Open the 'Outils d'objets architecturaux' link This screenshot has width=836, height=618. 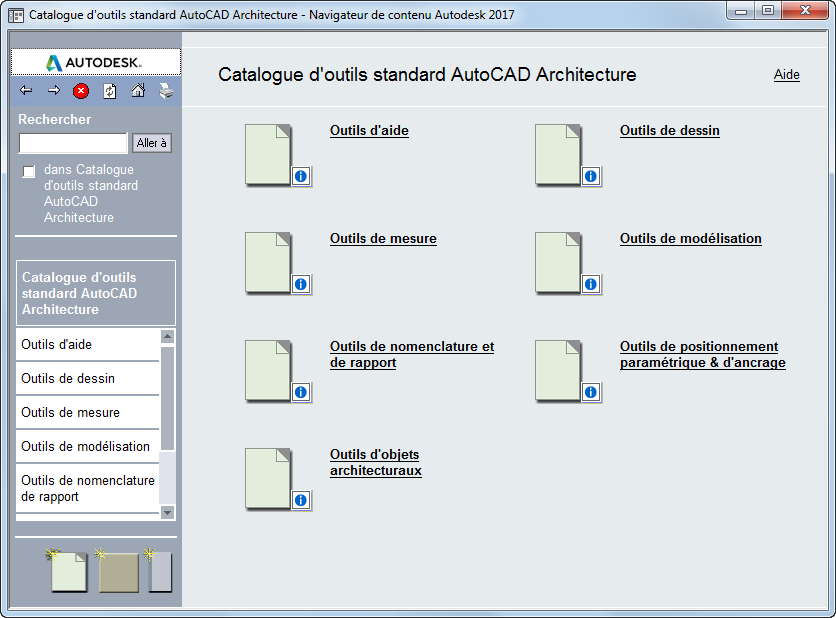tap(376, 462)
